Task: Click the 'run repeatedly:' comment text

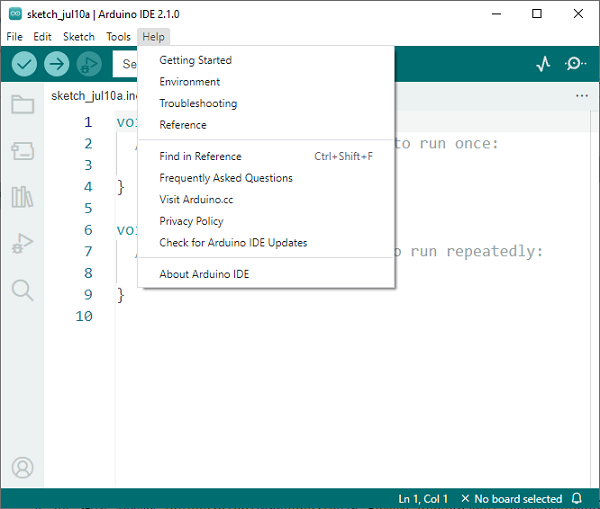Action: 476,251
